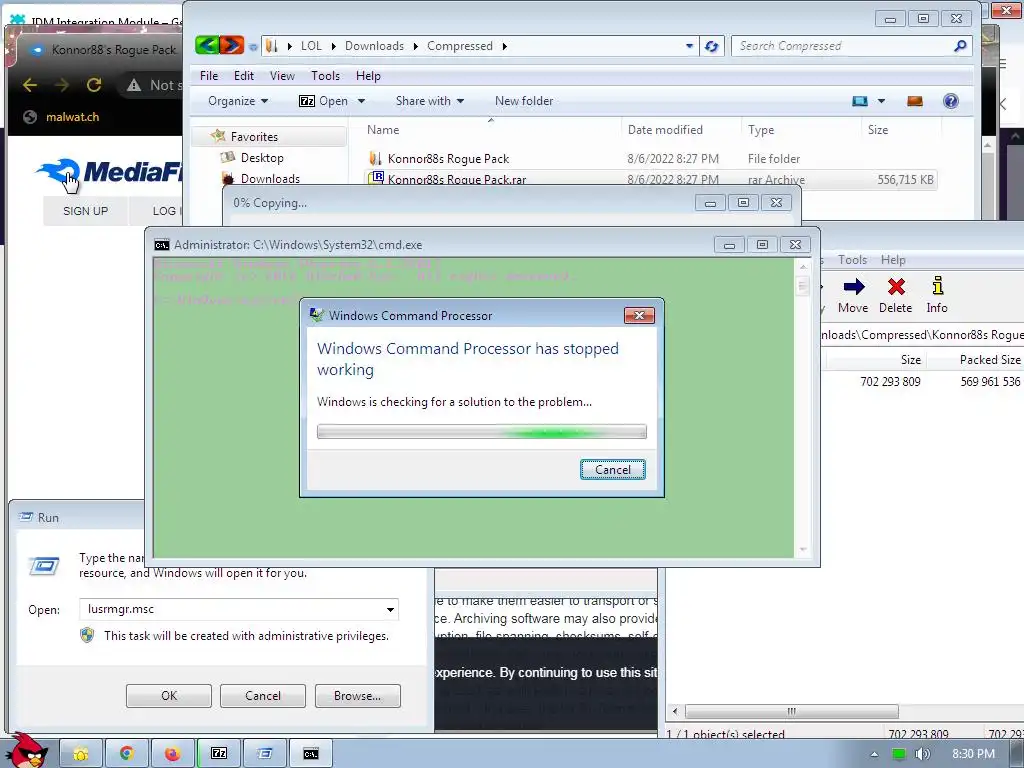The width and height of the screenshot is (1024, 768).
Task: Click the 7-Zip horizontal scrollbar
Action: pos(792,711)
